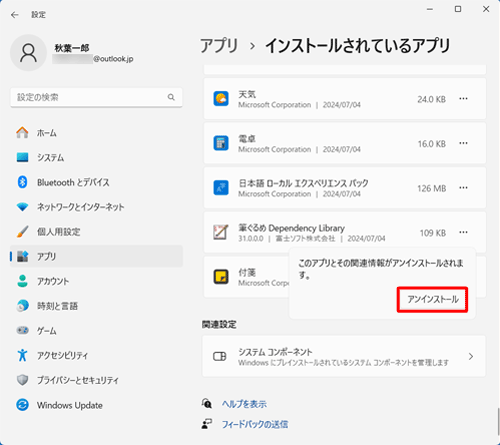Click the 126 MB size value

431,188
